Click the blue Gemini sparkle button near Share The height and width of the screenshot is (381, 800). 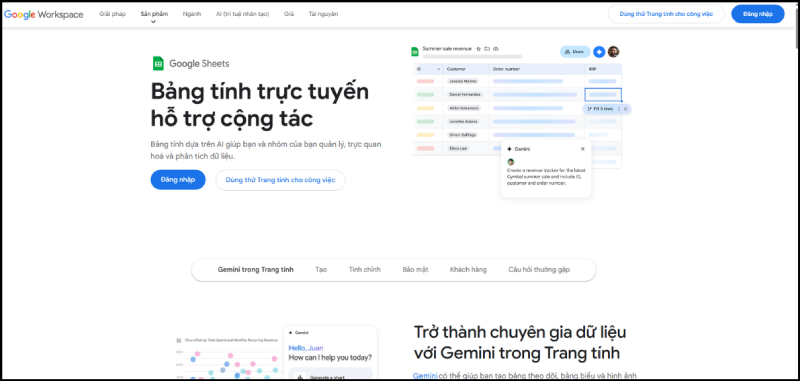[599, 52]
